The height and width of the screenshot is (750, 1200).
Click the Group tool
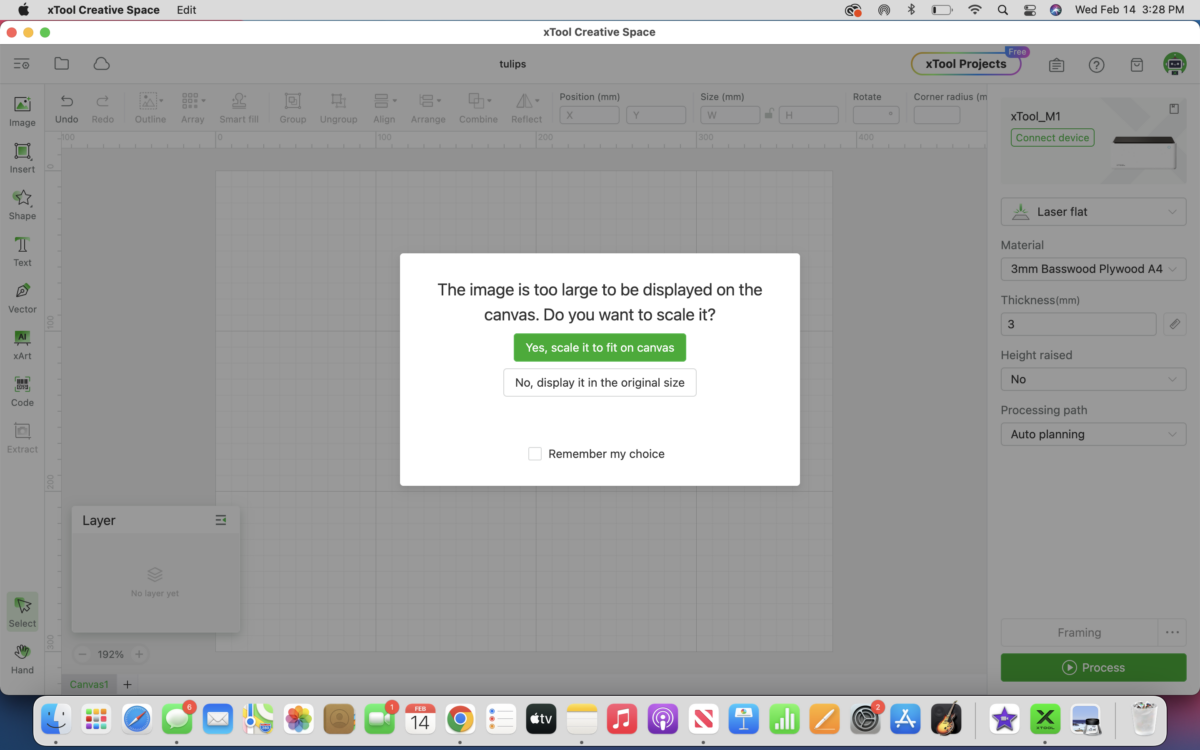tap(293, 108)
